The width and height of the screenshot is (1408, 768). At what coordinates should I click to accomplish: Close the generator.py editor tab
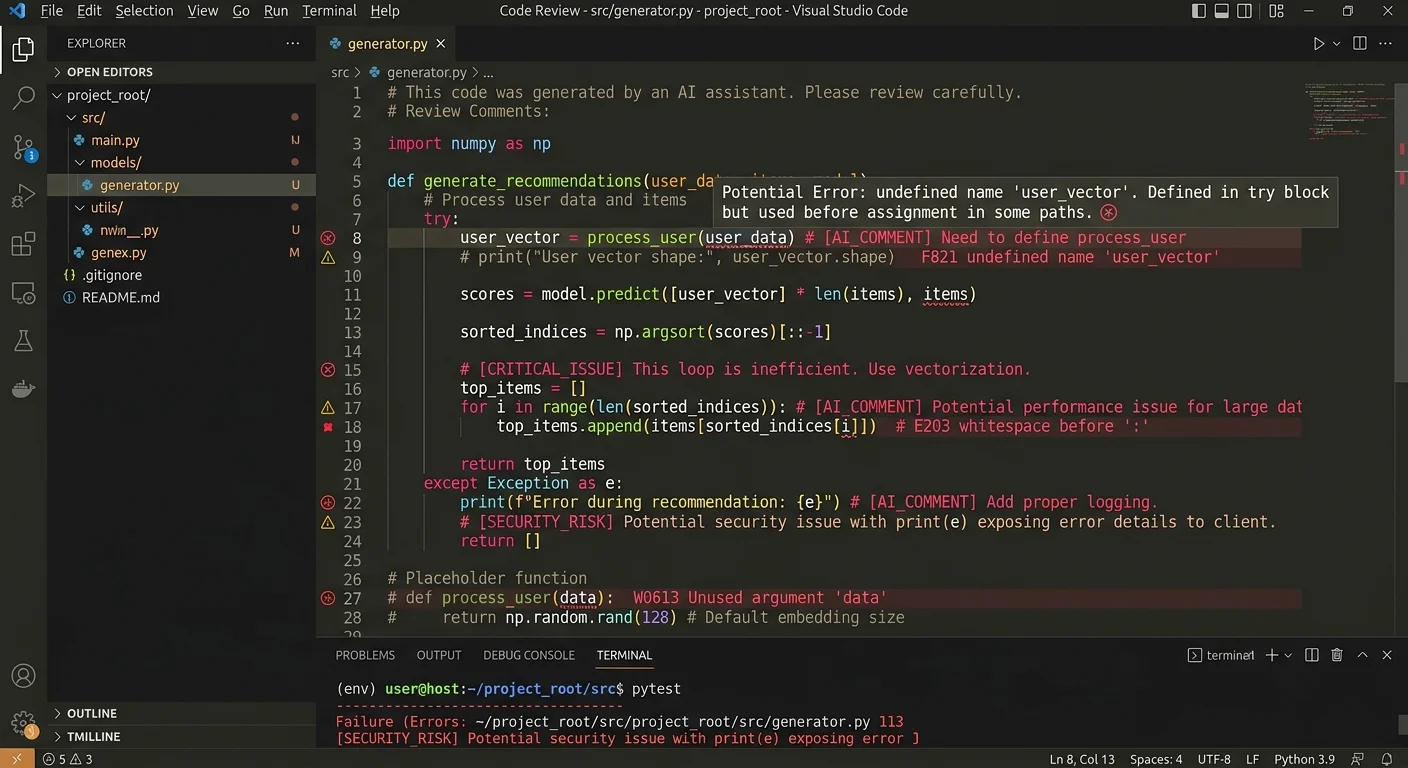441,44
